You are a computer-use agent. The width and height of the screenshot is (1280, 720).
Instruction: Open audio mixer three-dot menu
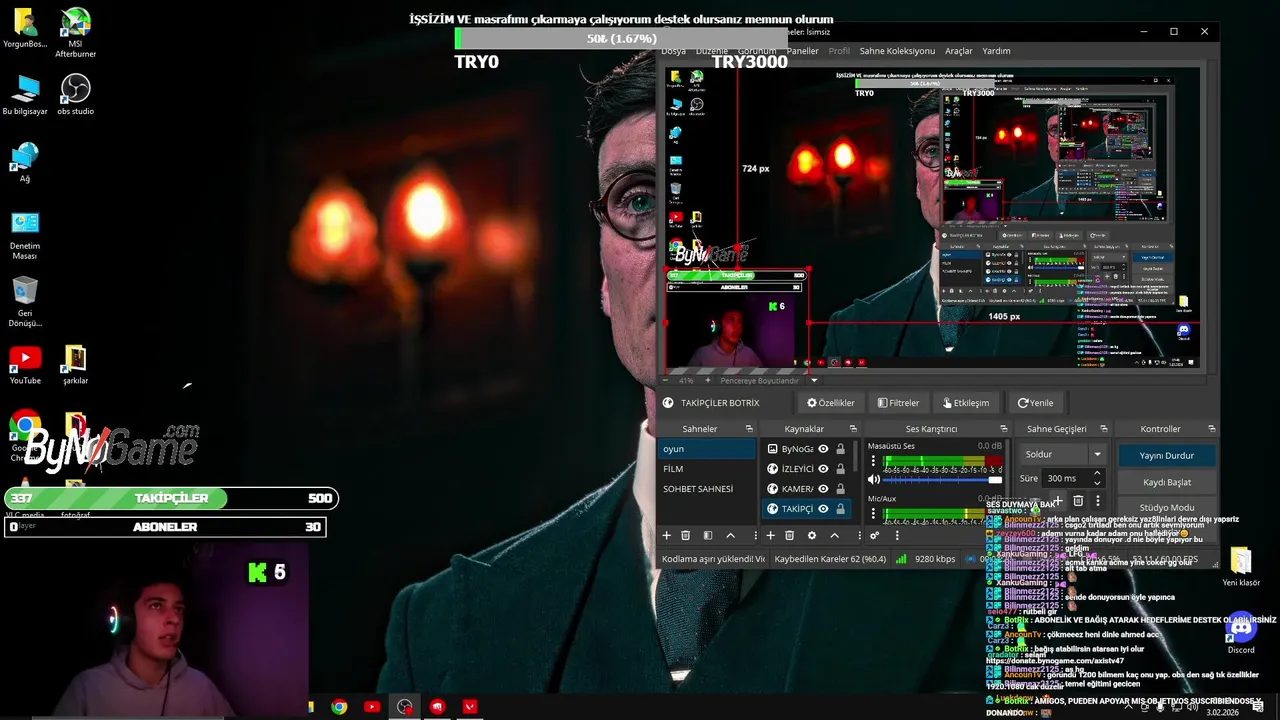(x=897, y=536)
